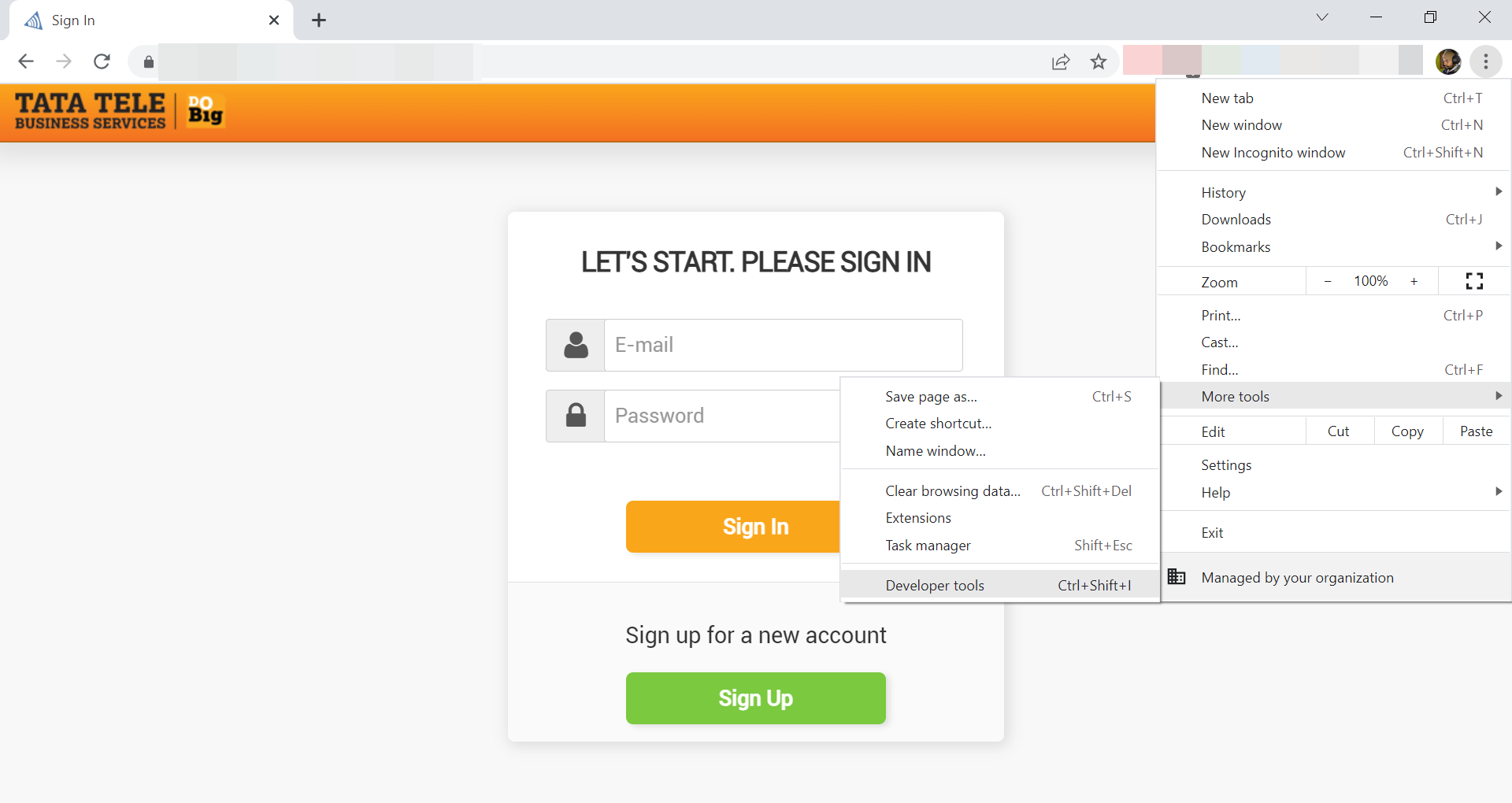The image size is (1512, 803).
Task: Click the site lock icon
Action: pos(148,61)
